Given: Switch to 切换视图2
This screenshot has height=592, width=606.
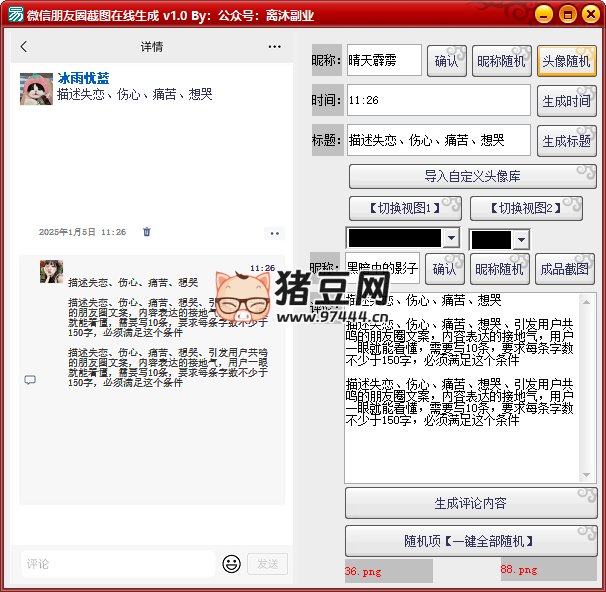Looking at the screenshot, I should (526, 208).
